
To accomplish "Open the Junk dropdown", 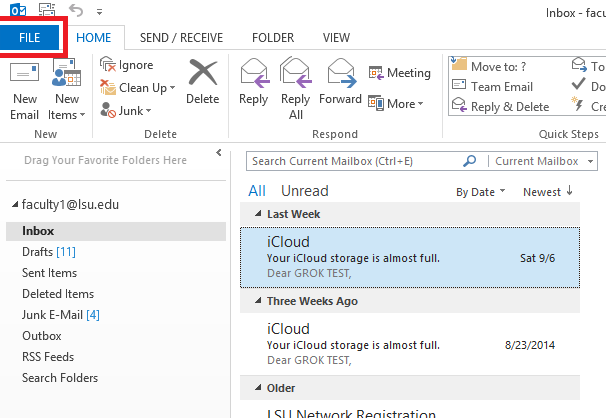I will point(126,111).
